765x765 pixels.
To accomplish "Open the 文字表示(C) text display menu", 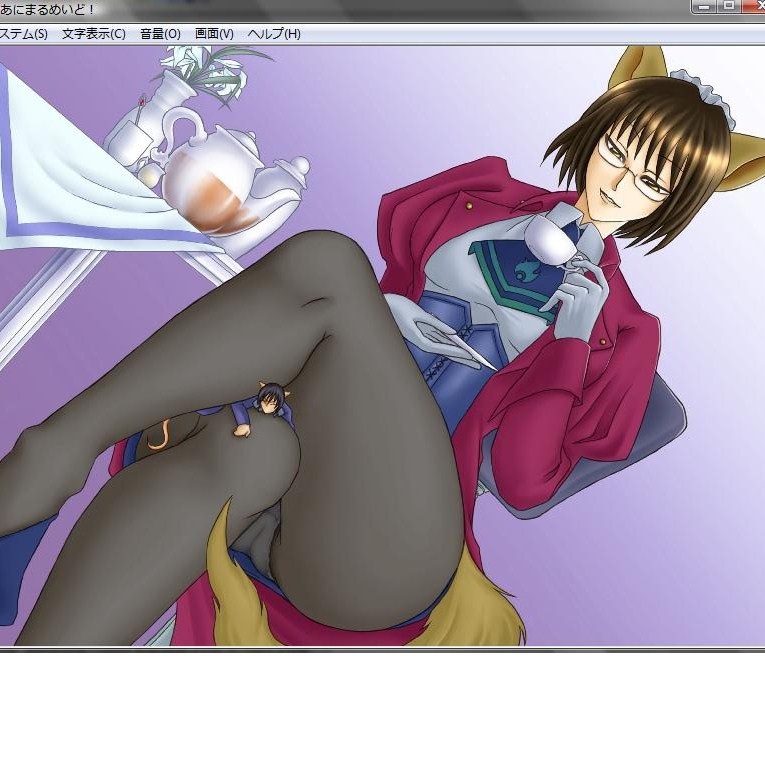I will 93,34.
